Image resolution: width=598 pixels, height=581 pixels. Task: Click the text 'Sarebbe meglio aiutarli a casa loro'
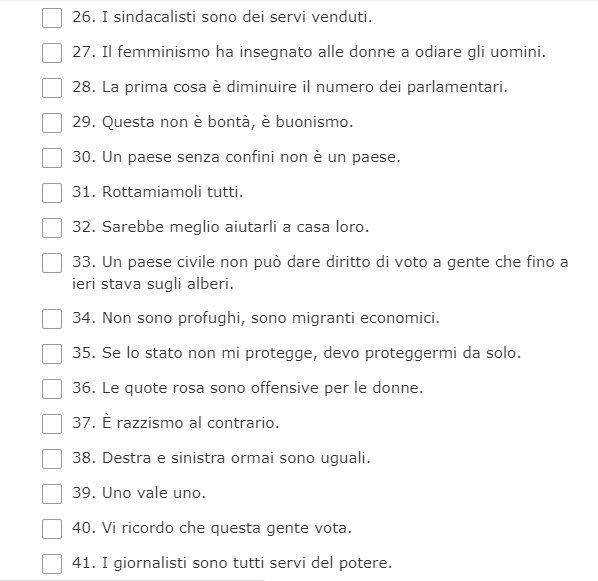(x=235, y=227)
